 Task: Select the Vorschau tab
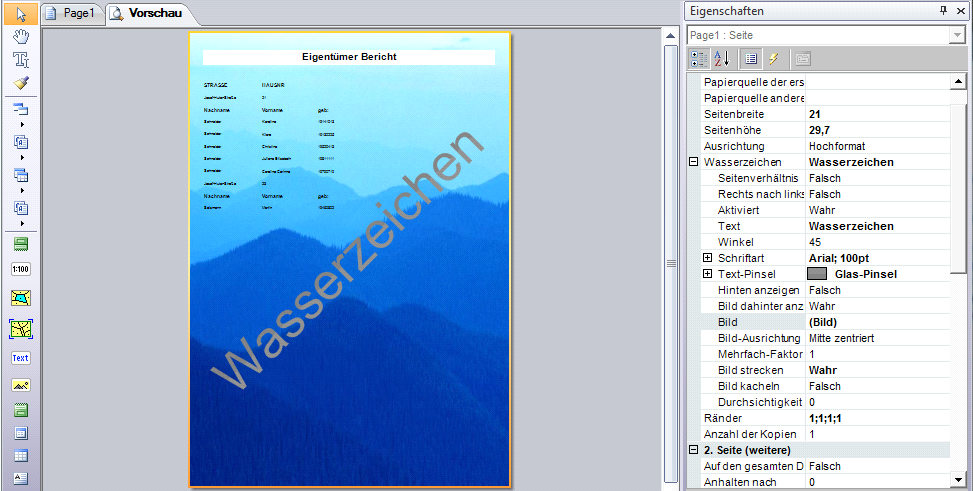click(x=148, y=13)
